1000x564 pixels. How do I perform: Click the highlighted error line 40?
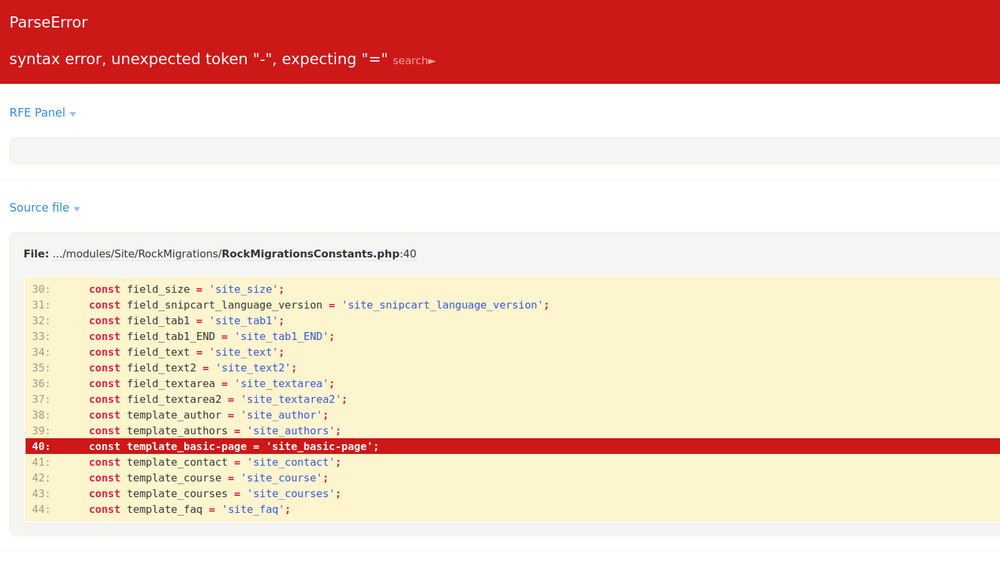click(233, 447)
